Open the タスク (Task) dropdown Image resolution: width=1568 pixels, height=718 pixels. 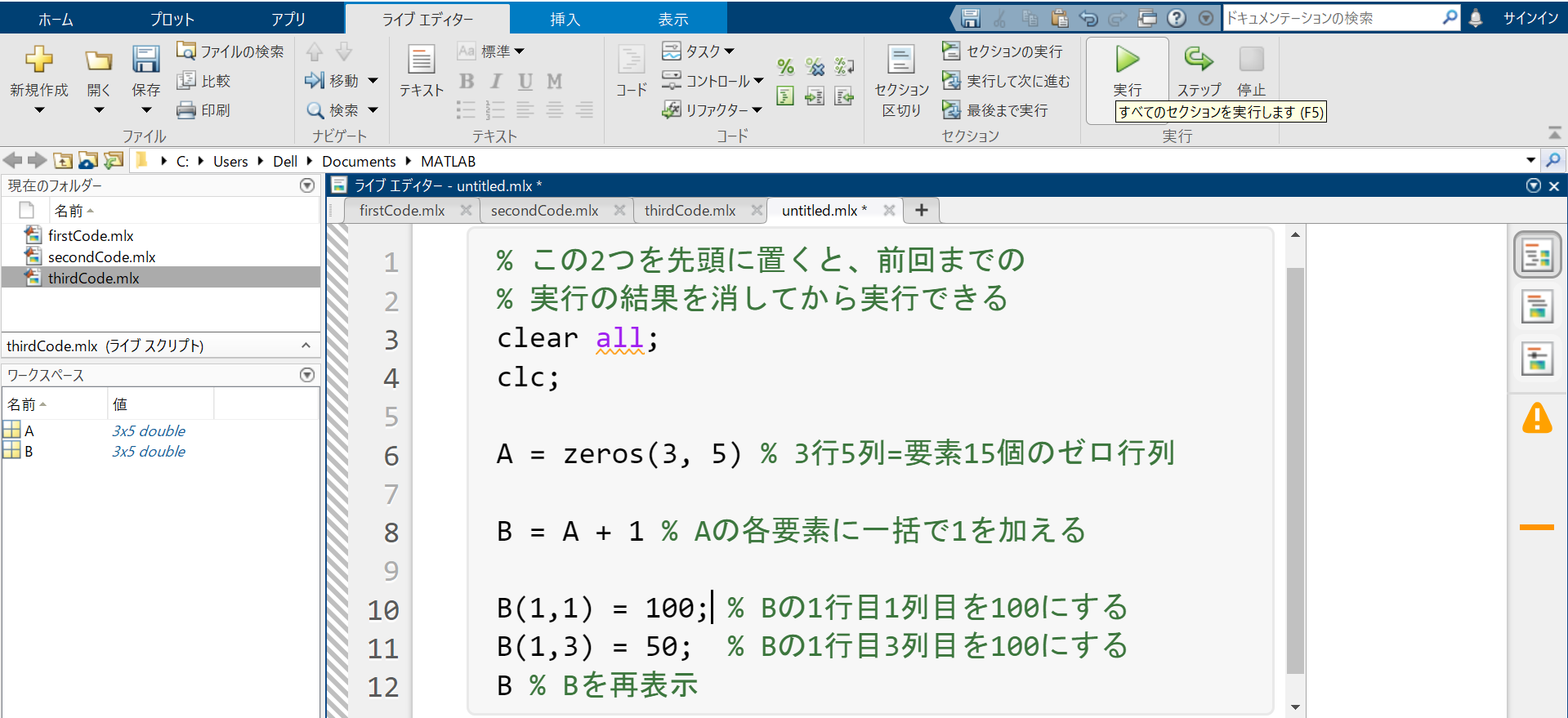point(699,51)
